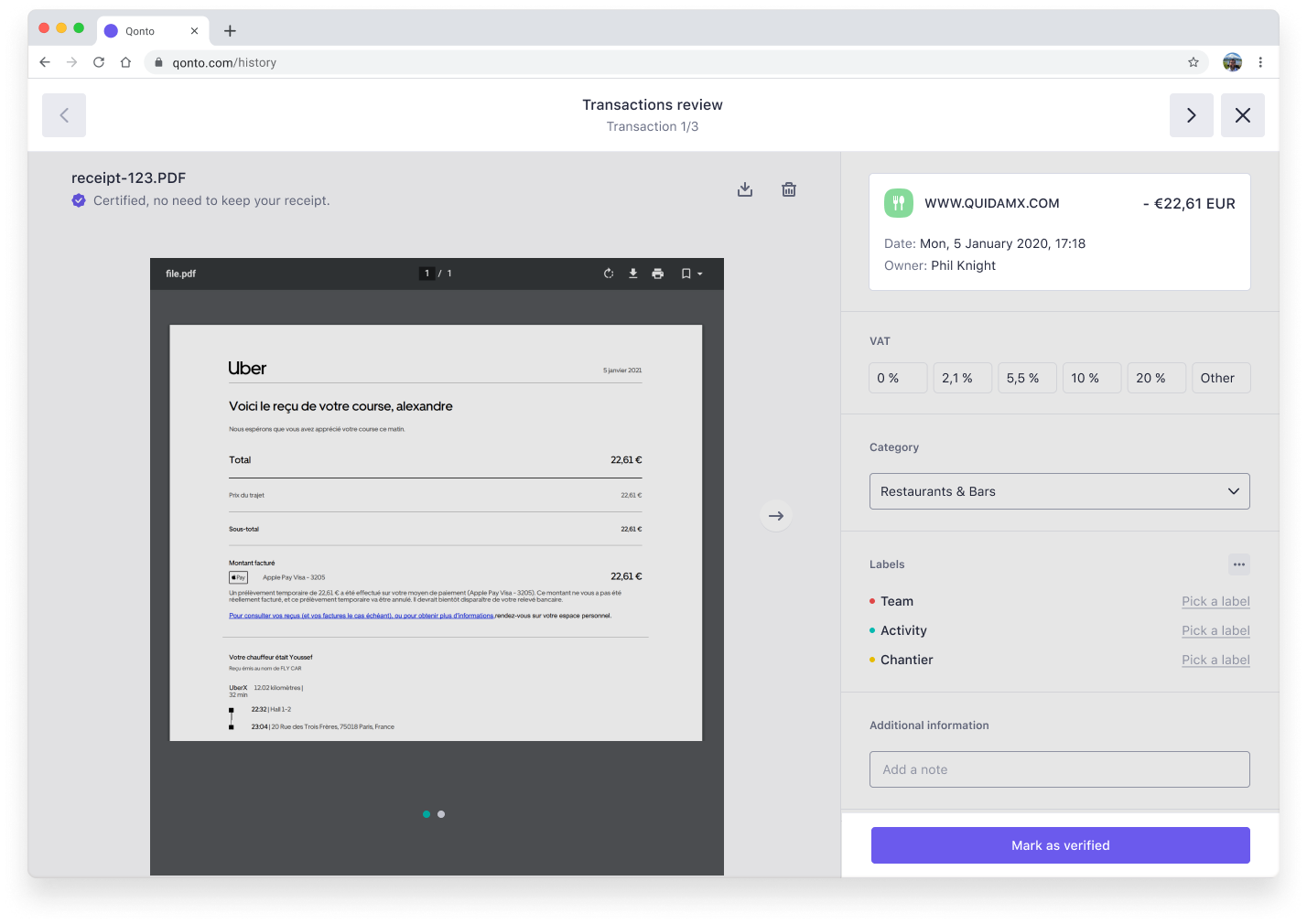Click the browser forward arrow

(72, 62)
